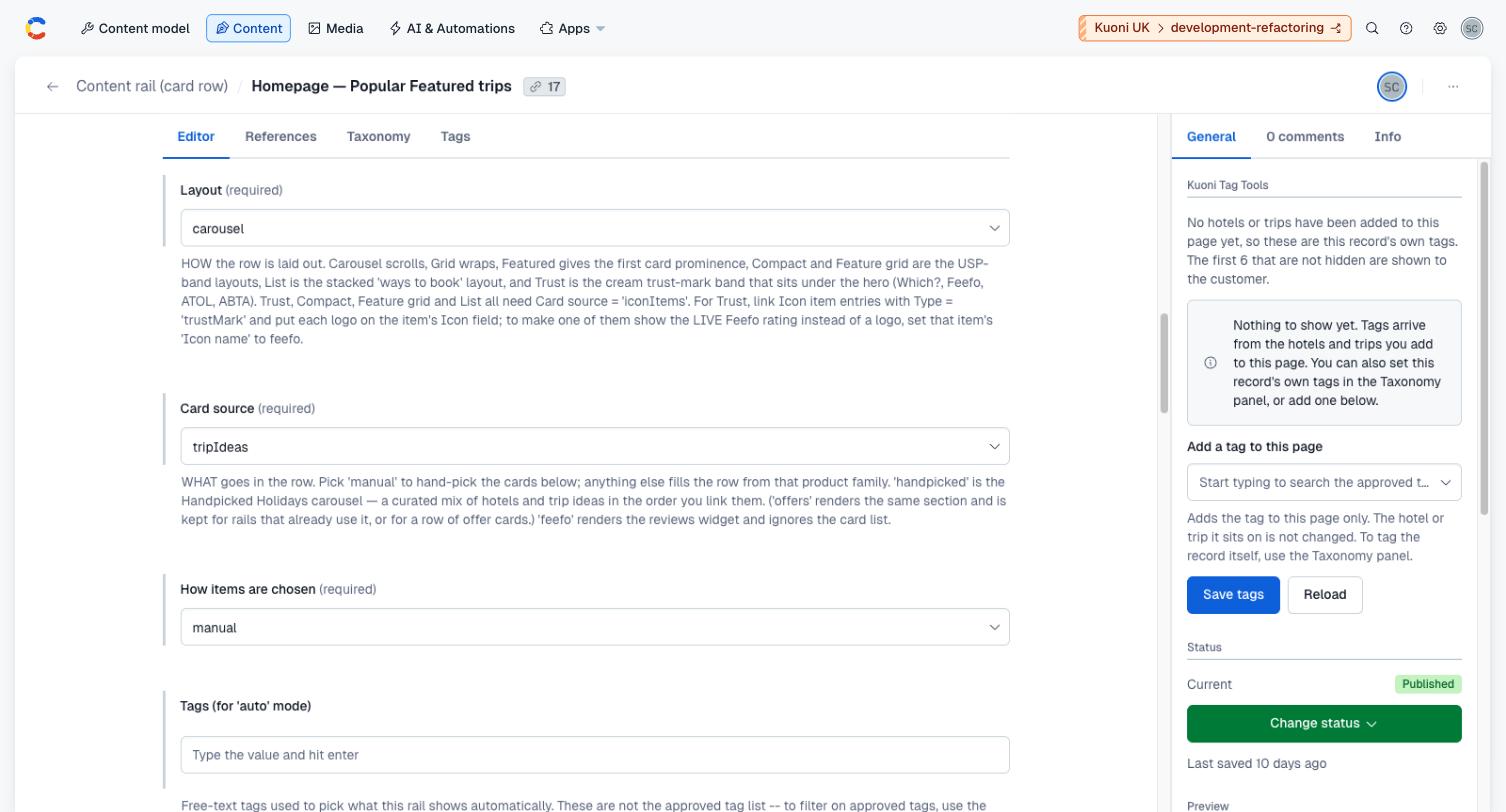Switch to the References tab
This screenshot has width=1506, height=812.
tap(281, 137)
